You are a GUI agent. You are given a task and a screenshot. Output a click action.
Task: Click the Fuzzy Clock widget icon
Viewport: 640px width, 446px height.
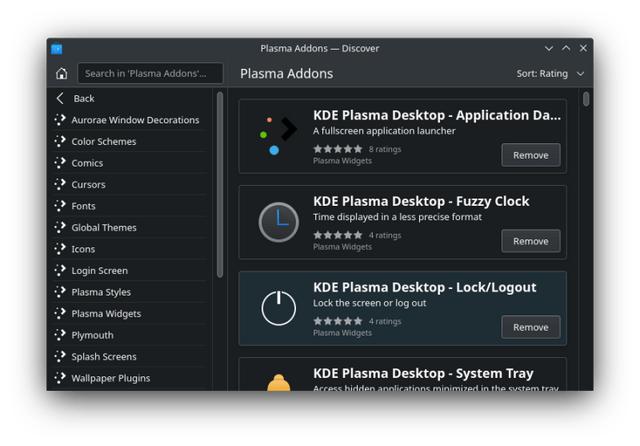278,222
